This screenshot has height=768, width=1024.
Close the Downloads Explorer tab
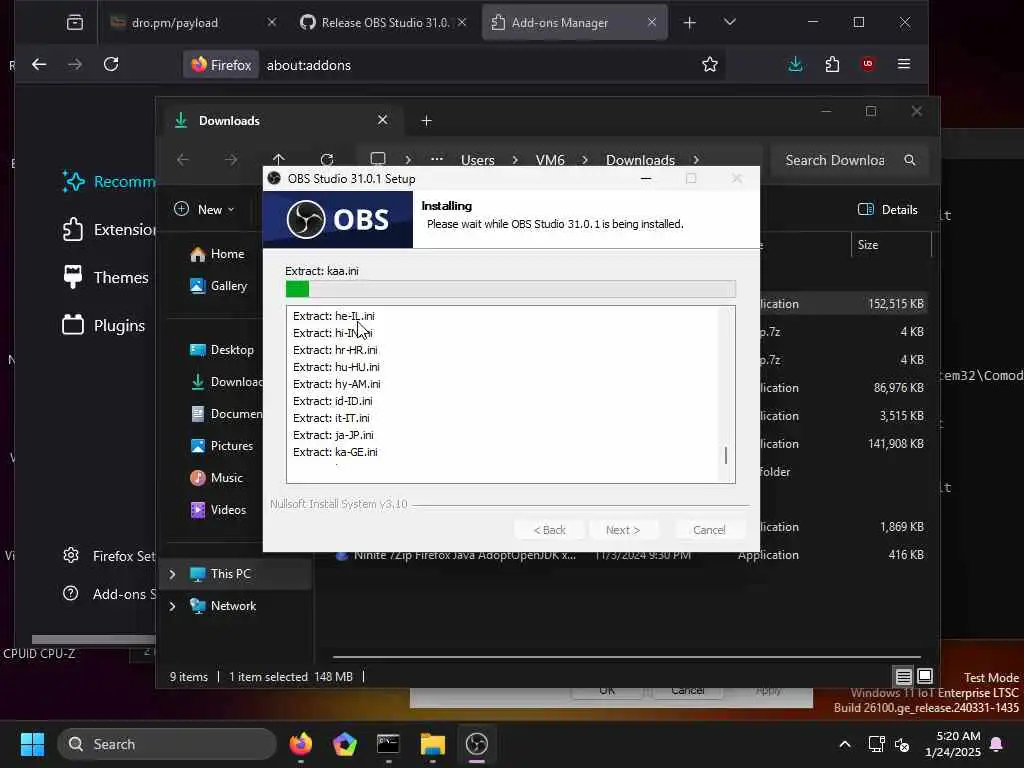point(383,120)
